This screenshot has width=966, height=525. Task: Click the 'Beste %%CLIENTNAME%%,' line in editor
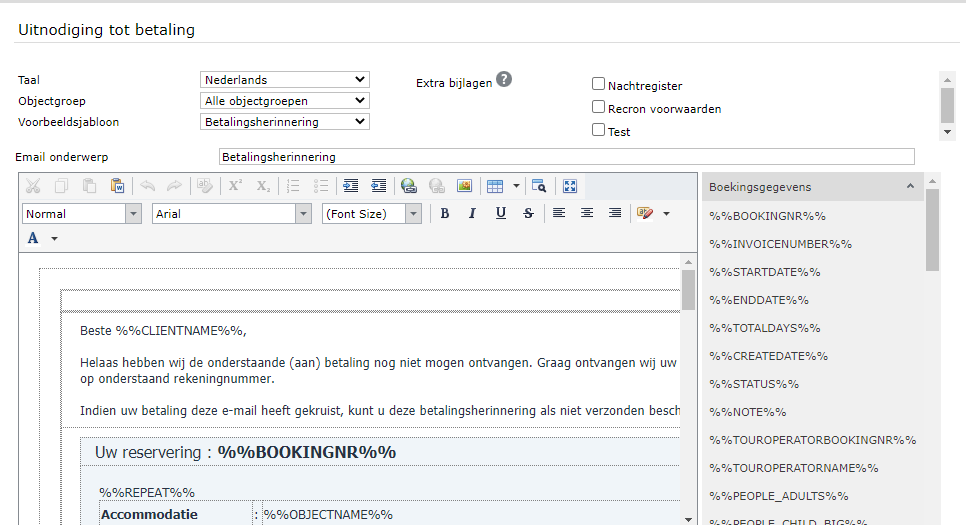pos(163,331)
